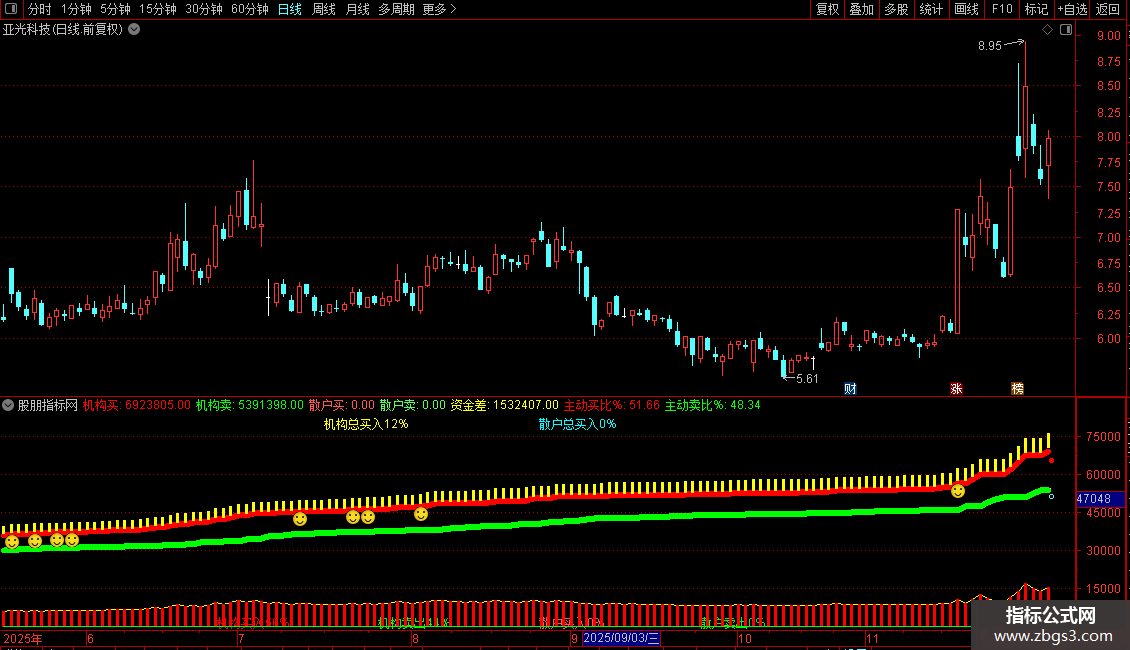This screenshot has height=650, width=1130.
Task: Click the 财 financial marker icon
Action: pyautogui.click(x=850, y=389)
